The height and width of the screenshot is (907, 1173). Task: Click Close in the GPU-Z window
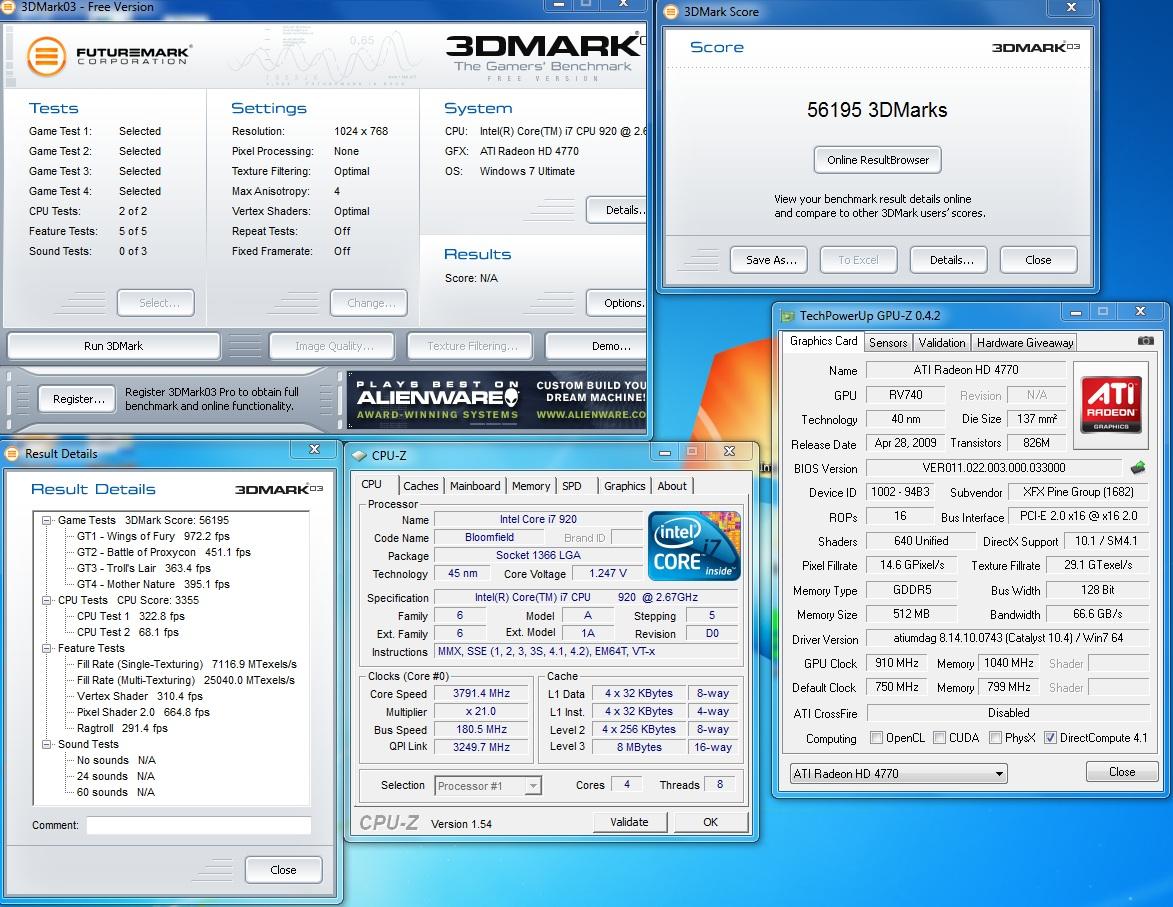point(1121,772)
